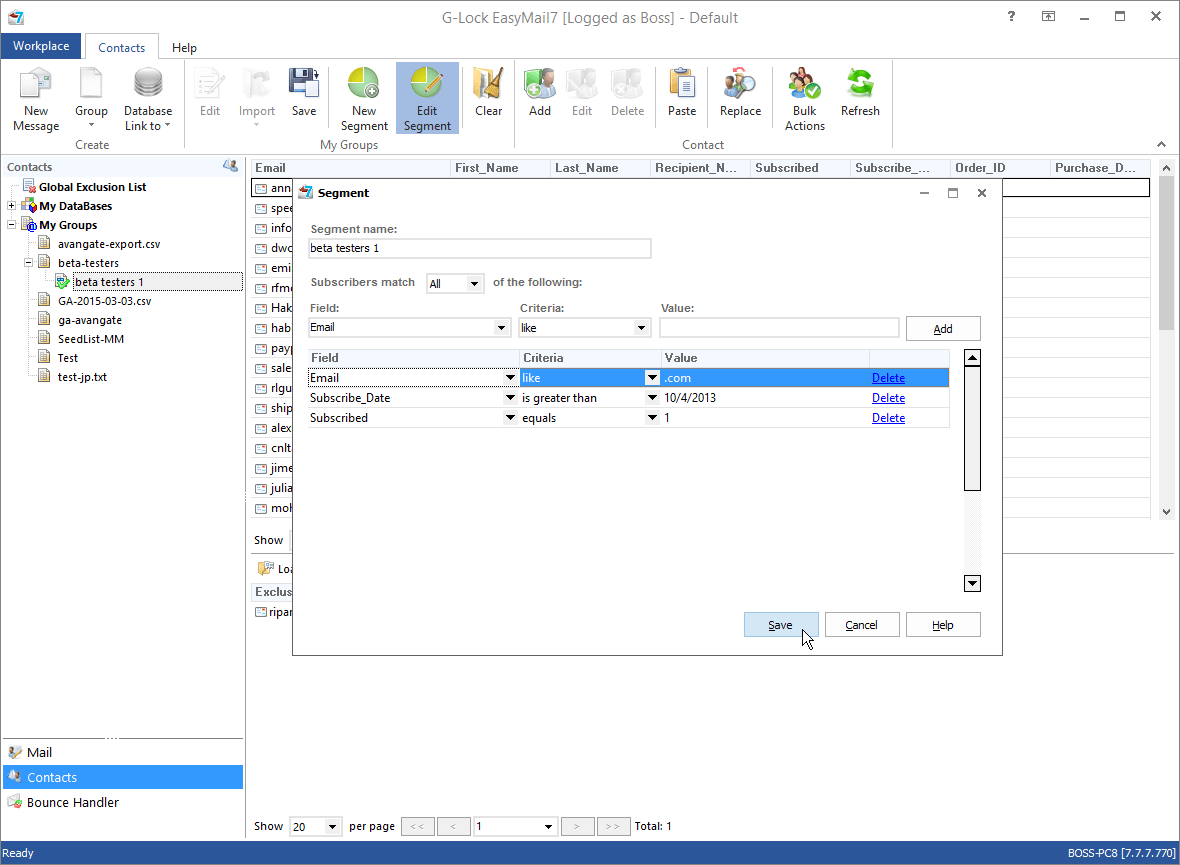Screen dimensions: 1180x865
Task: Click the Replace contact icon
Action: (740, 97)
